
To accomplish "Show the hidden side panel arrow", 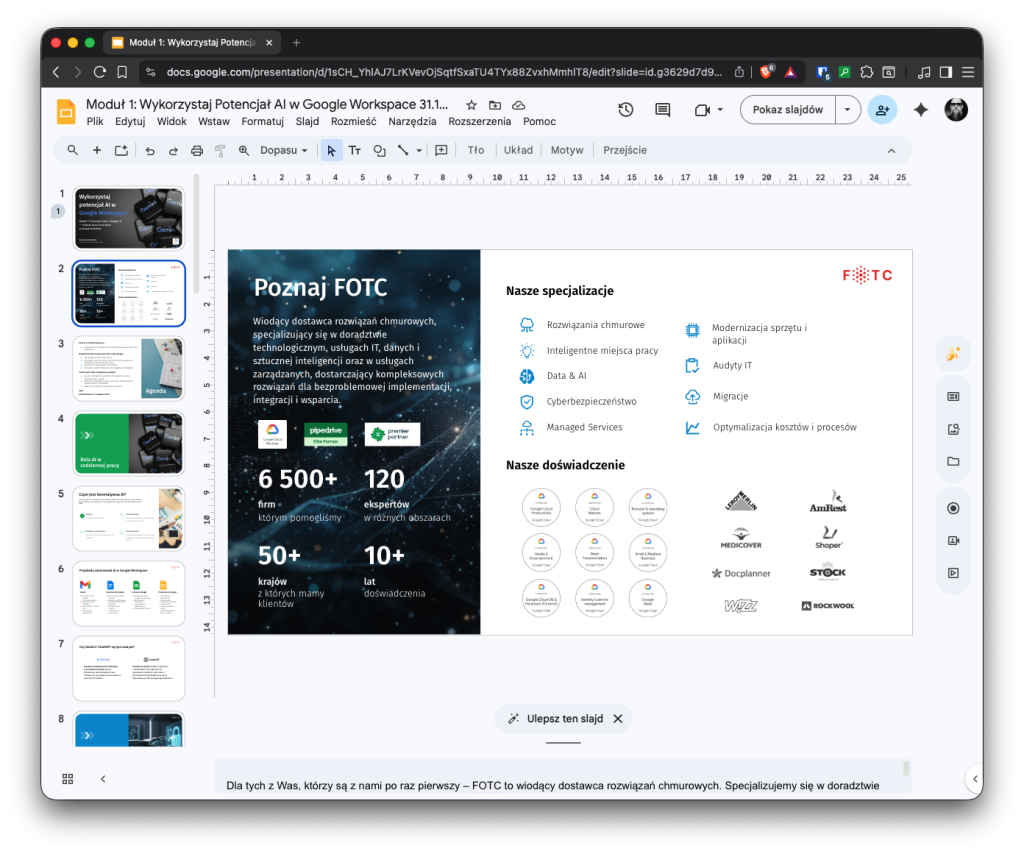I will 974,778.
